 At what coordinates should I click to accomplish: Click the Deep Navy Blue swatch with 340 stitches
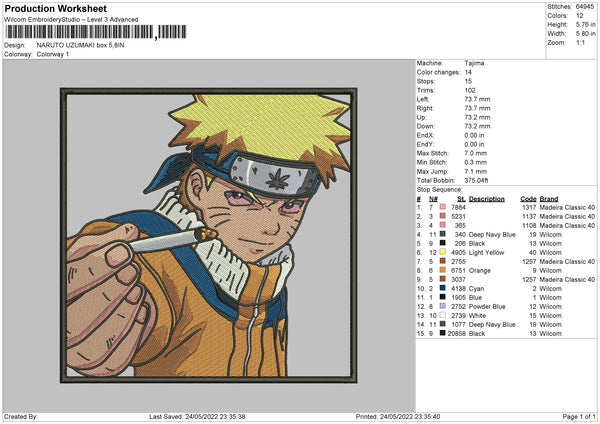pyautogui.click(x=443, y=234)
